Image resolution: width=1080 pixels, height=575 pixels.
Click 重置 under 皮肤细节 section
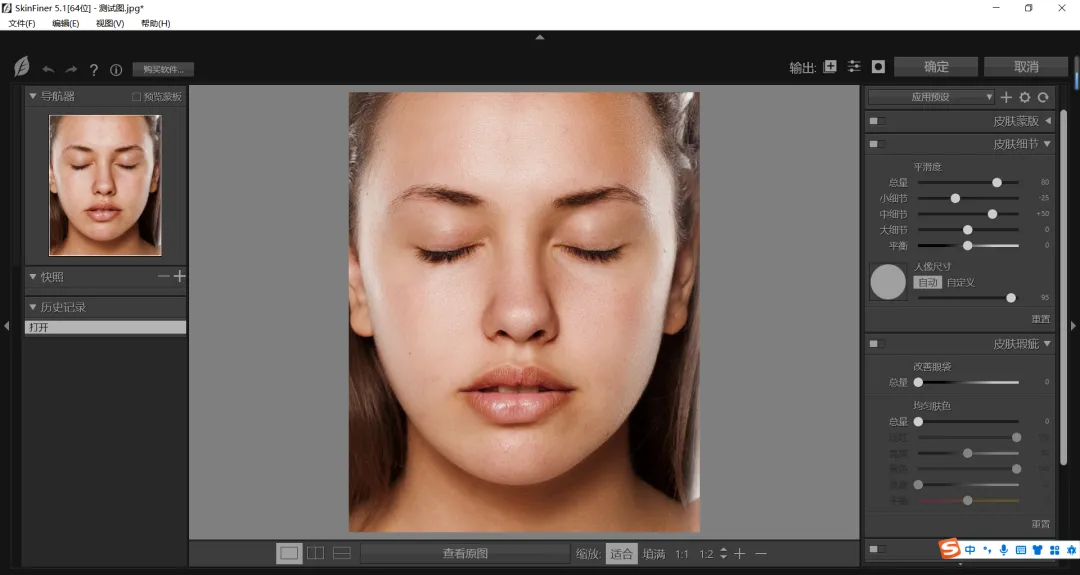tap(1041, 319)
